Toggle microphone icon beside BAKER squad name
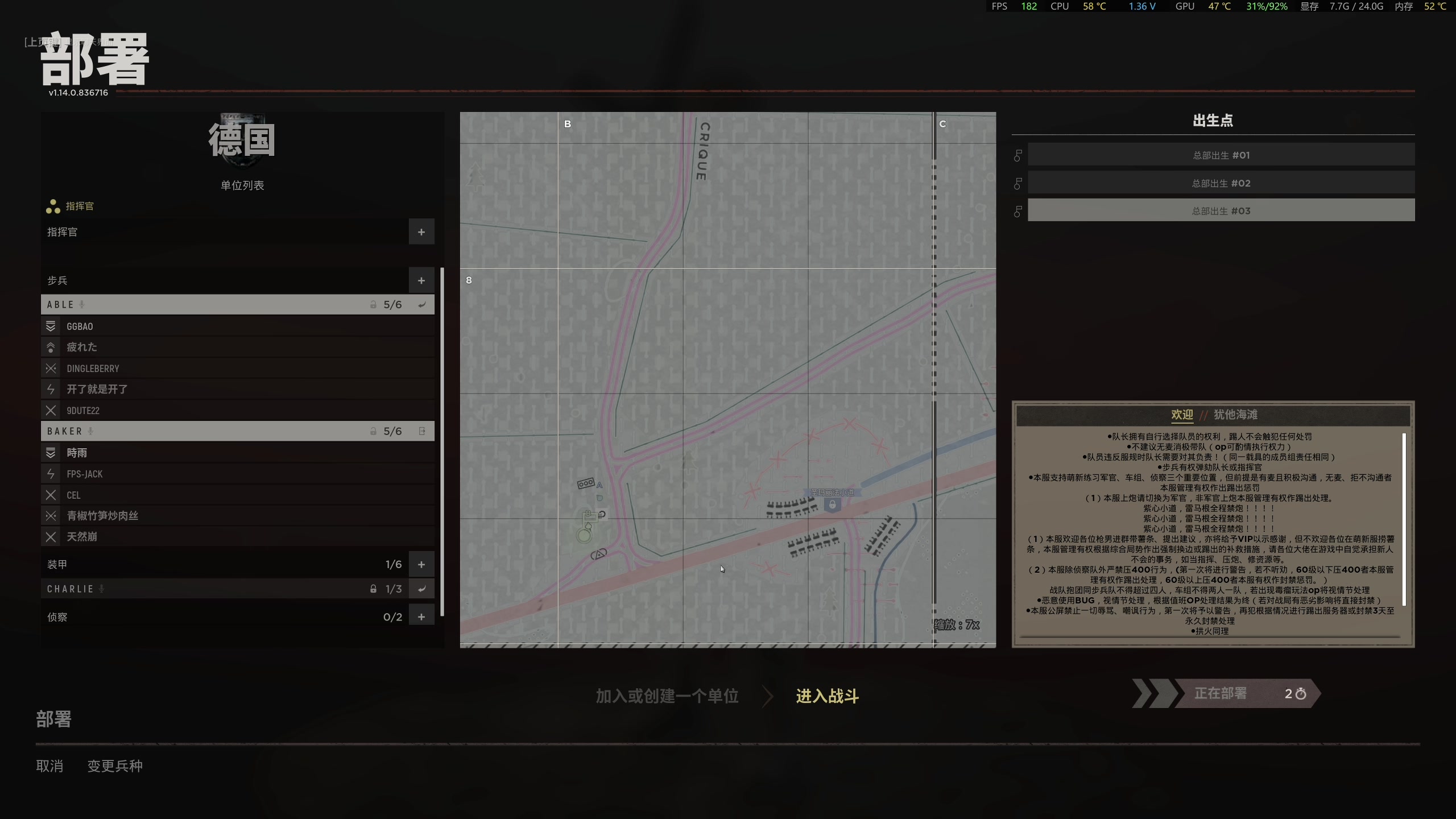 pyautogui.click(x=90, y=432)
